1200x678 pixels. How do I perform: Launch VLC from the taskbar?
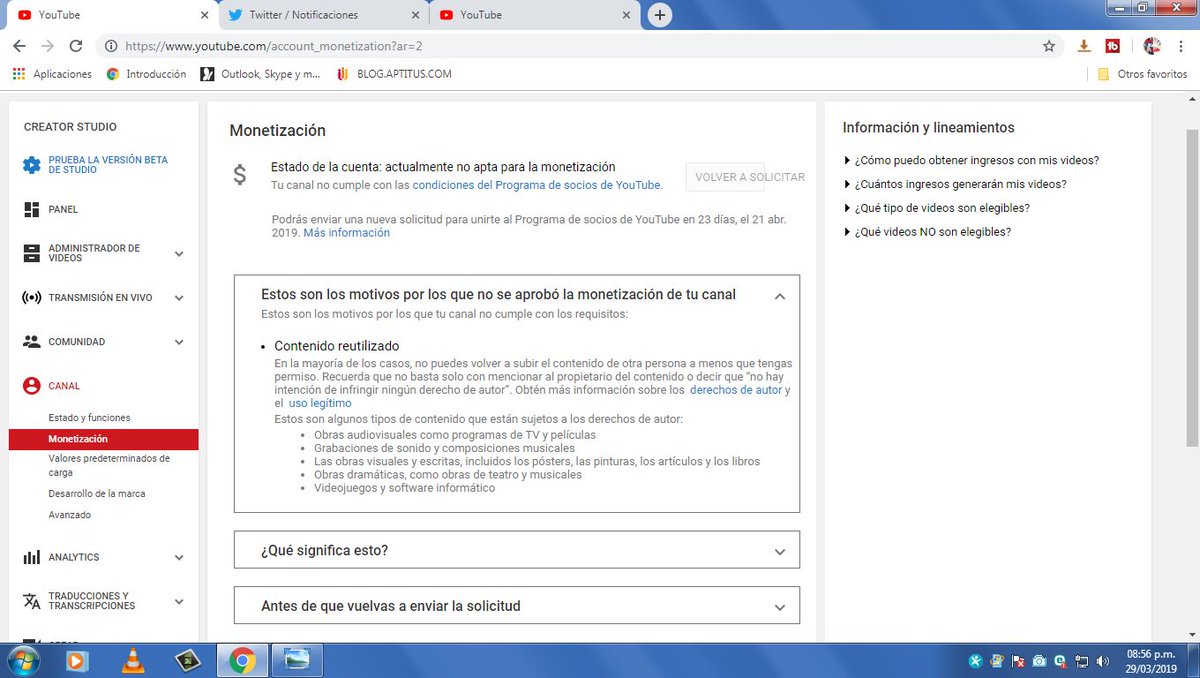click(131, 661)
